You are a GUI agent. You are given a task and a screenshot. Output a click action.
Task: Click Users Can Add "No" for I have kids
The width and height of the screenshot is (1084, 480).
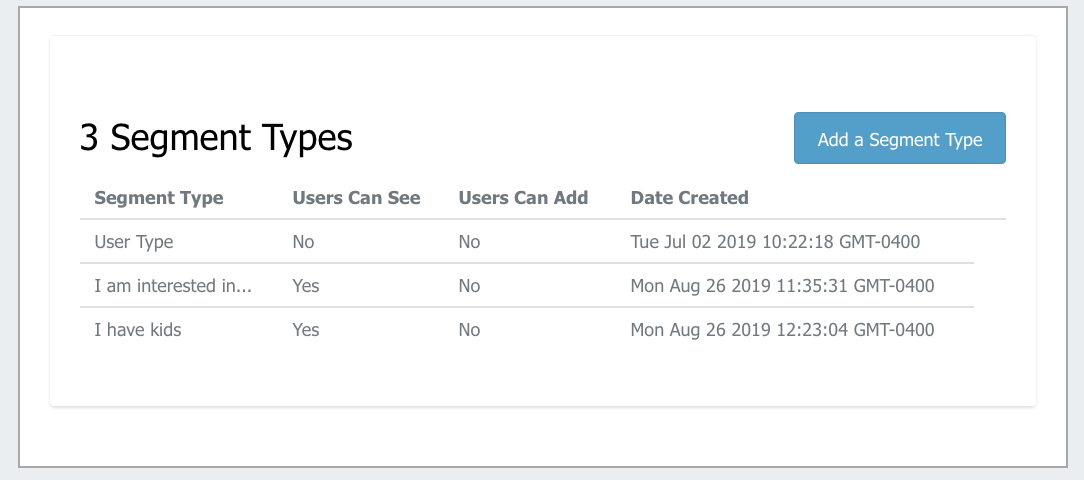click(469, 330)
